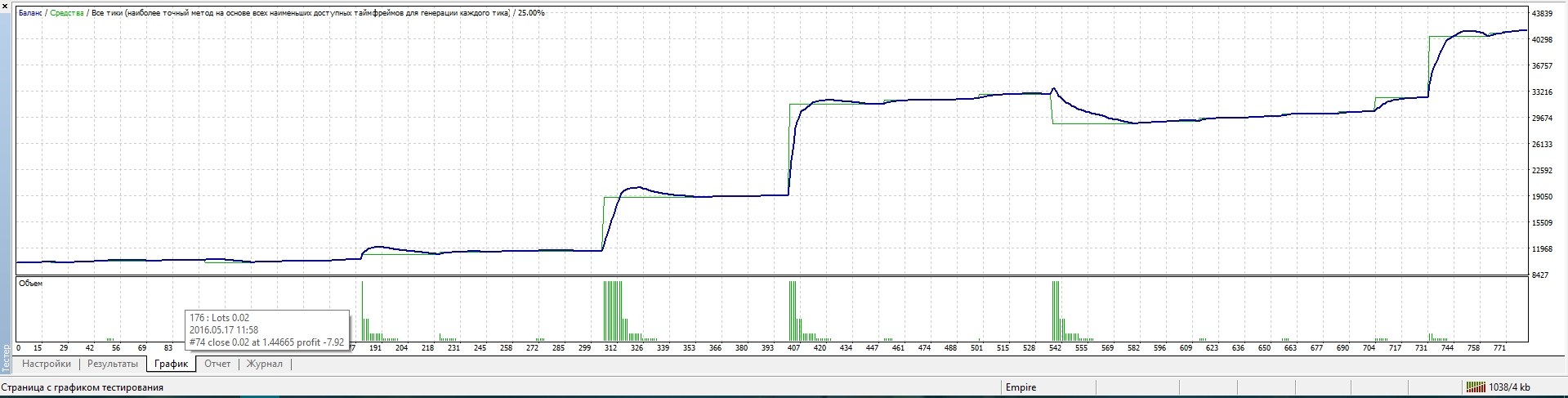
Task: Click the 25.00% modelling quality value
Action: click(x=531, y=13)
